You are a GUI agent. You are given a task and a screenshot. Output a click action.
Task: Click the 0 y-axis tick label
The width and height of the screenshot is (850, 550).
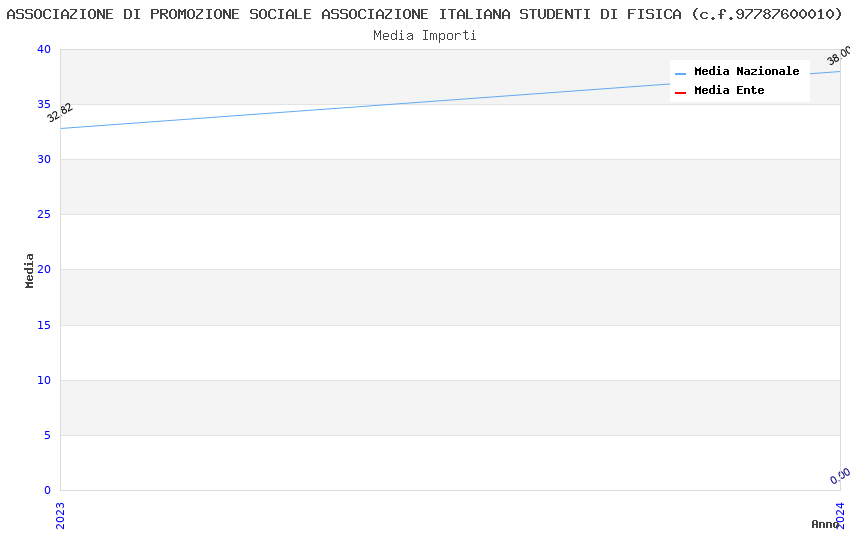click(46, 490)
